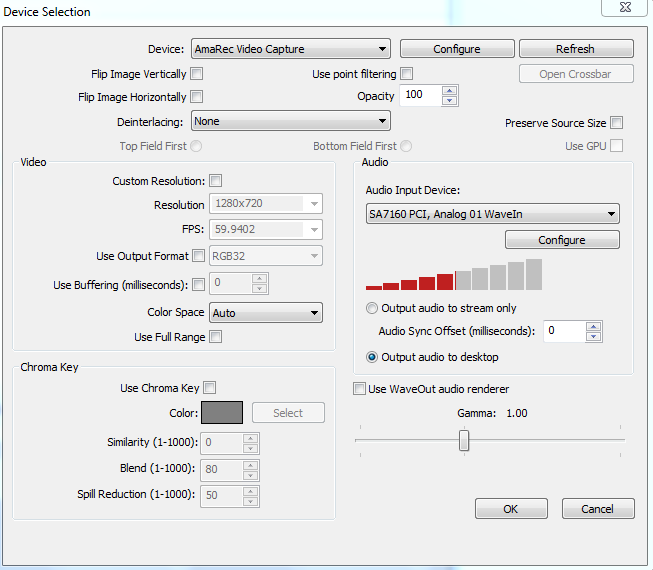Click the Select color button

(x=288, y=413)
